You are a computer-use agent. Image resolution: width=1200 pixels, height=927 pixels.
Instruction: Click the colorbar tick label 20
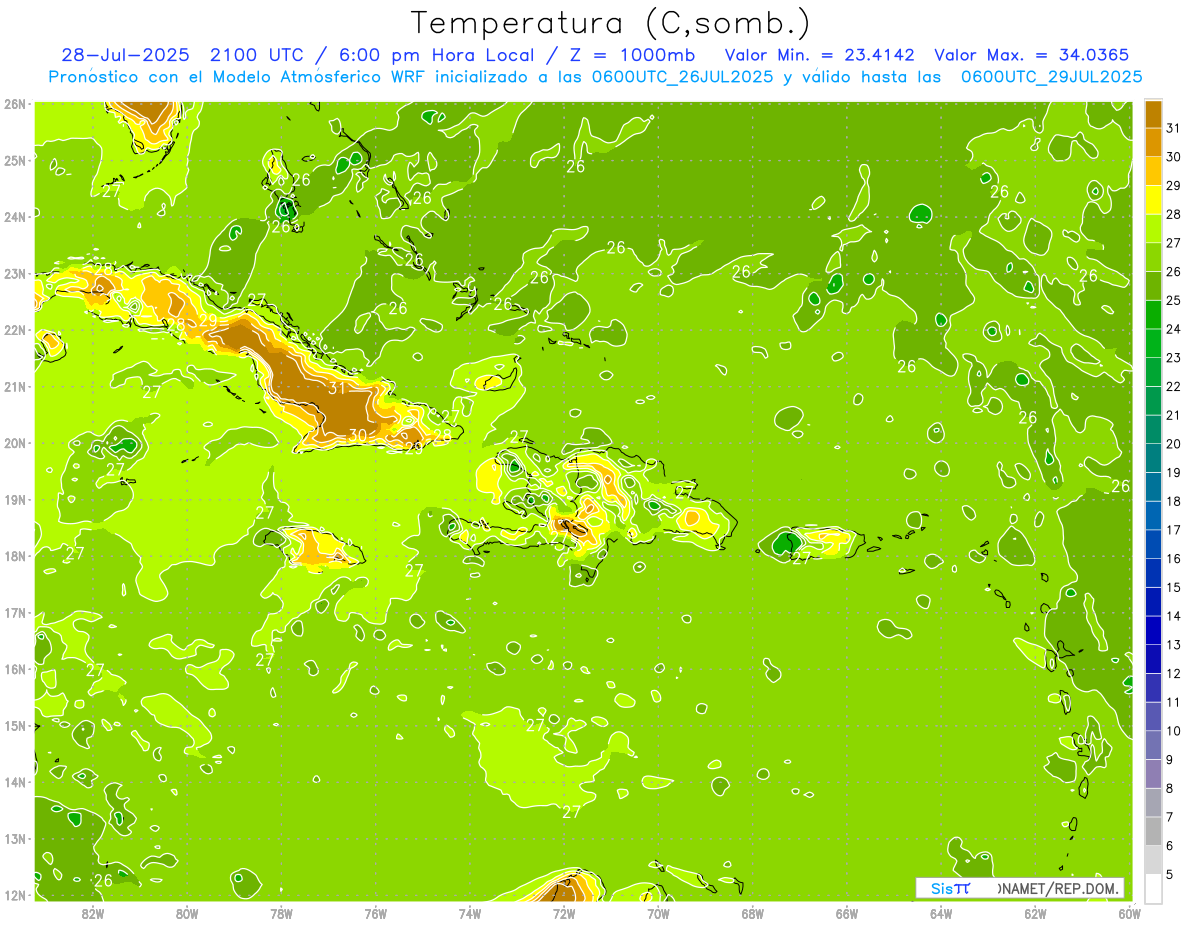(x=1173, y=444)
